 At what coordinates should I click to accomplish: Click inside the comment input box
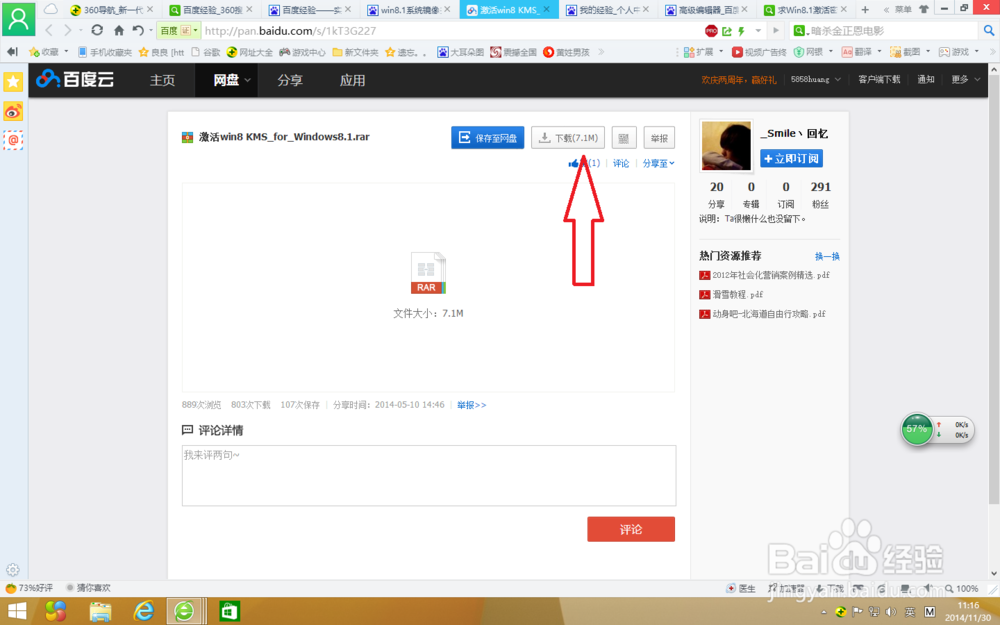tap(428, 475)
